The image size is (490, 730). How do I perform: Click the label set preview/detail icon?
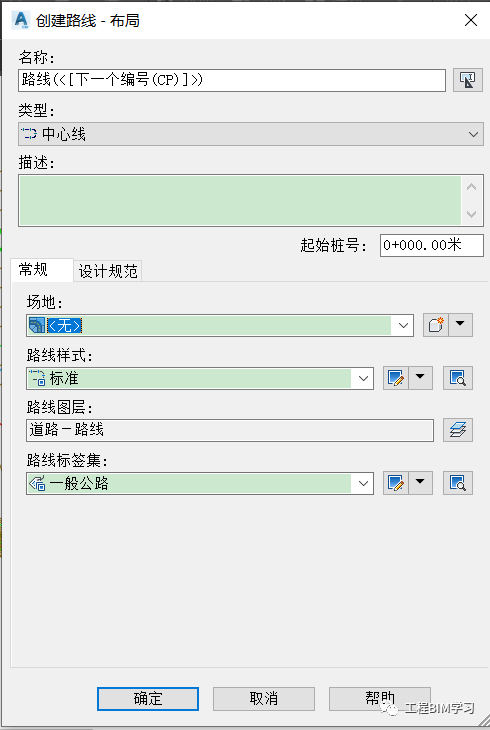458,483
